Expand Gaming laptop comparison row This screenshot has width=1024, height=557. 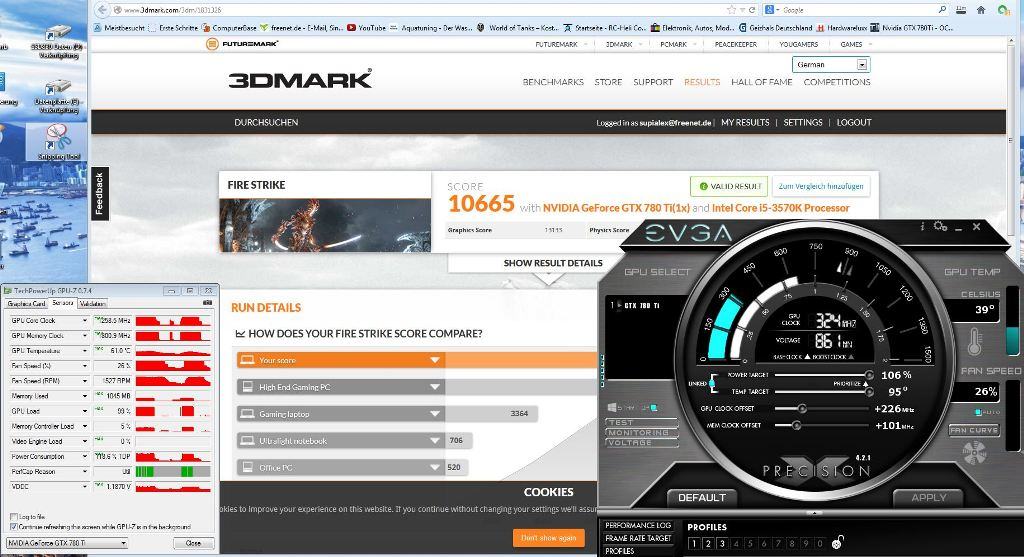pos(435,414)
